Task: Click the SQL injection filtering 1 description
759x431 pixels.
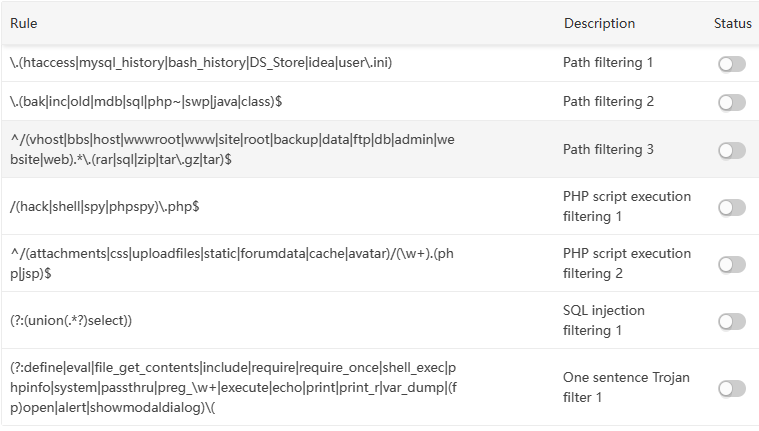Action: 604,320
